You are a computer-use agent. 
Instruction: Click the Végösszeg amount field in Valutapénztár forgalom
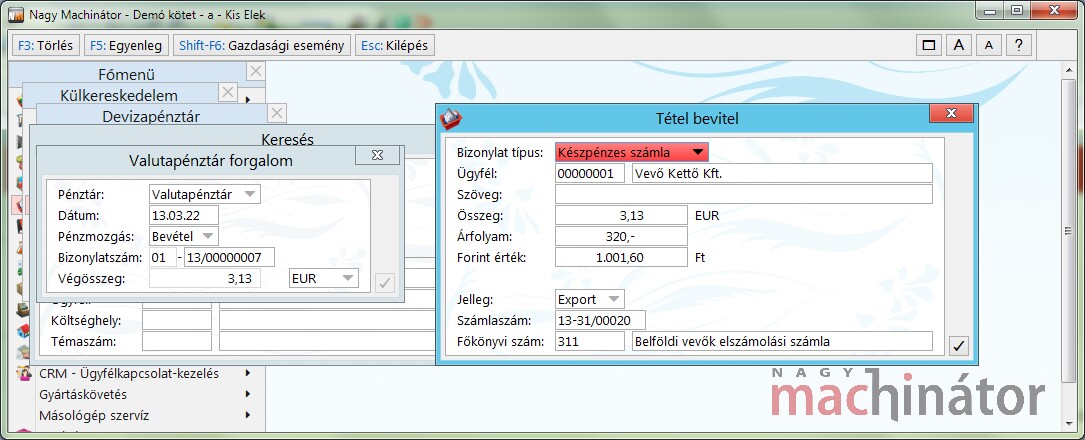pyautogui.click(x=205, y=278)
